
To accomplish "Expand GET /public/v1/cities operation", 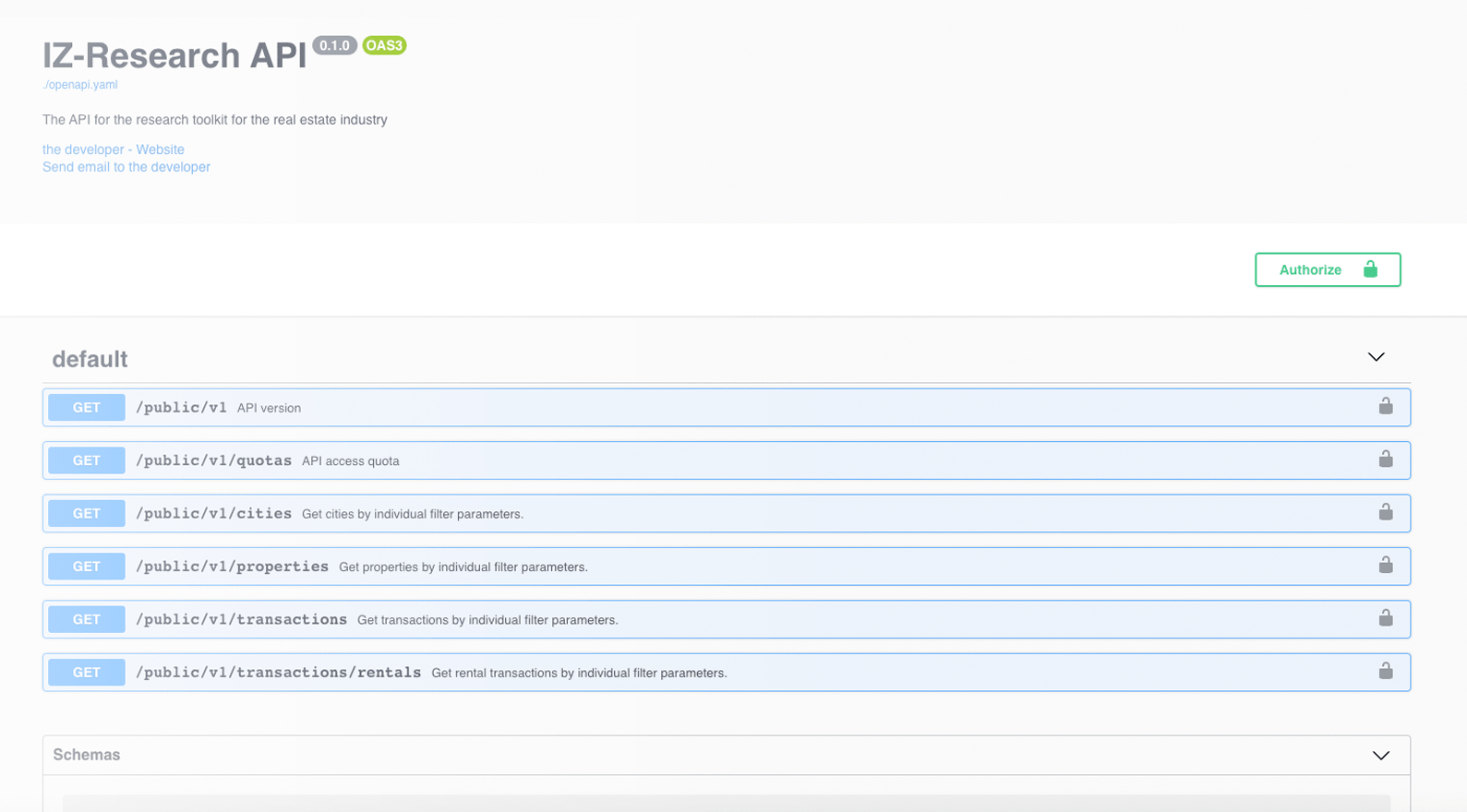I will click(x=727, y=513).
